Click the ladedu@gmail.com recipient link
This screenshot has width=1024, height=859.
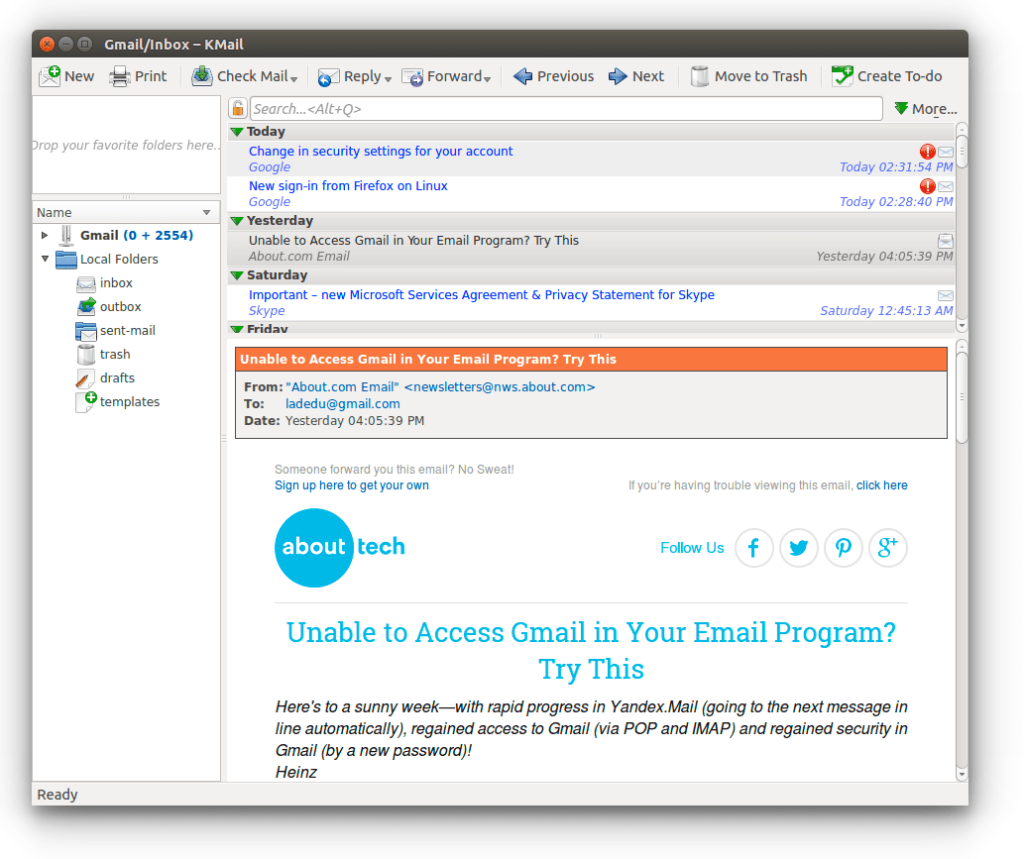tap(343, 404)
